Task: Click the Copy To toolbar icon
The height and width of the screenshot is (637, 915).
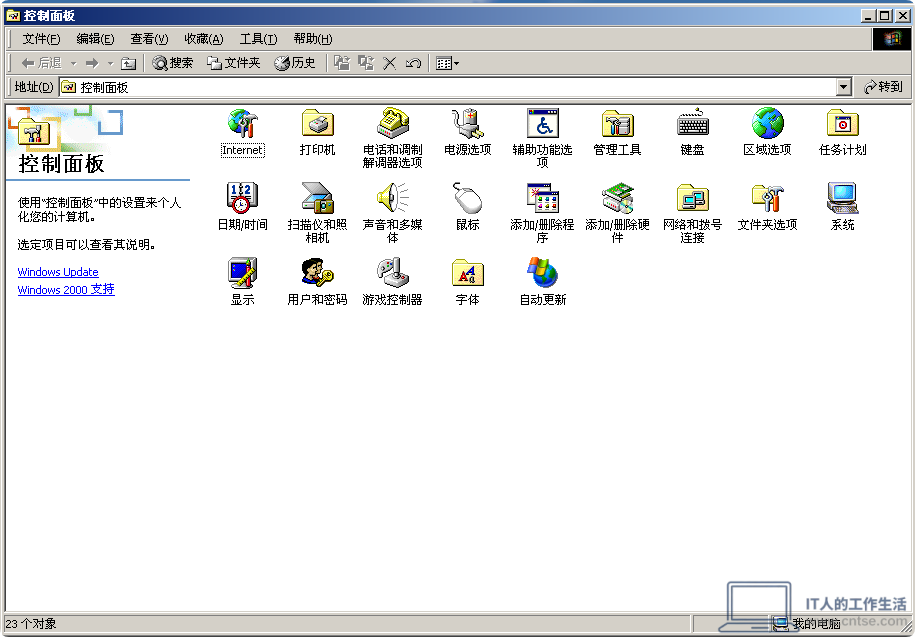Action: [366, 63]
